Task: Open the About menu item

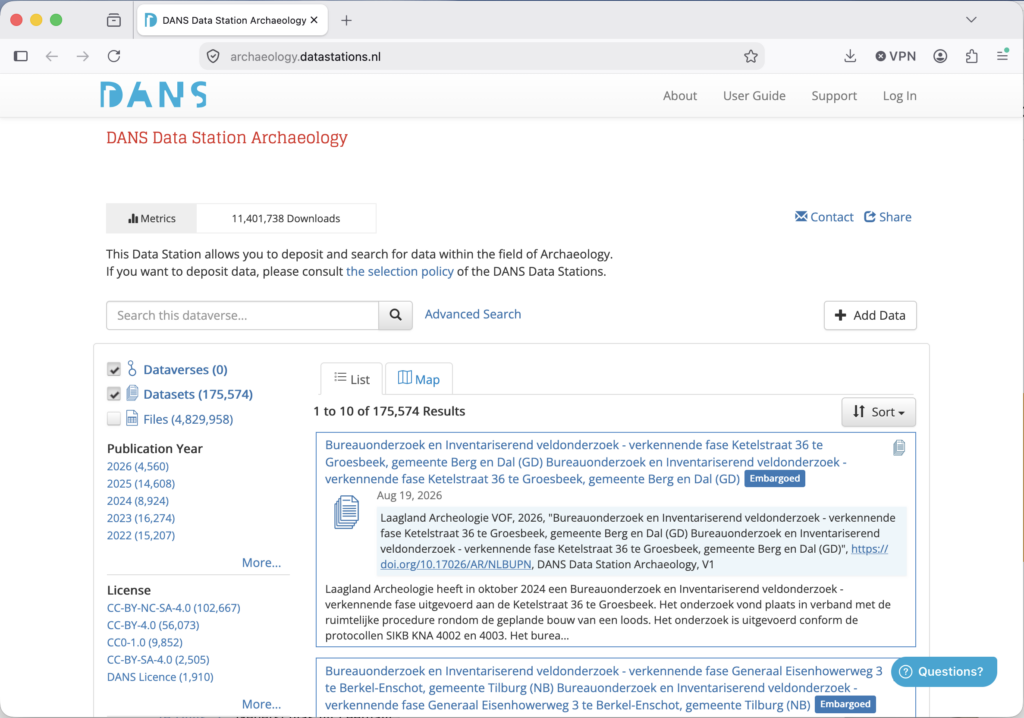Action: pyautogui.click(x=680, y=95)
